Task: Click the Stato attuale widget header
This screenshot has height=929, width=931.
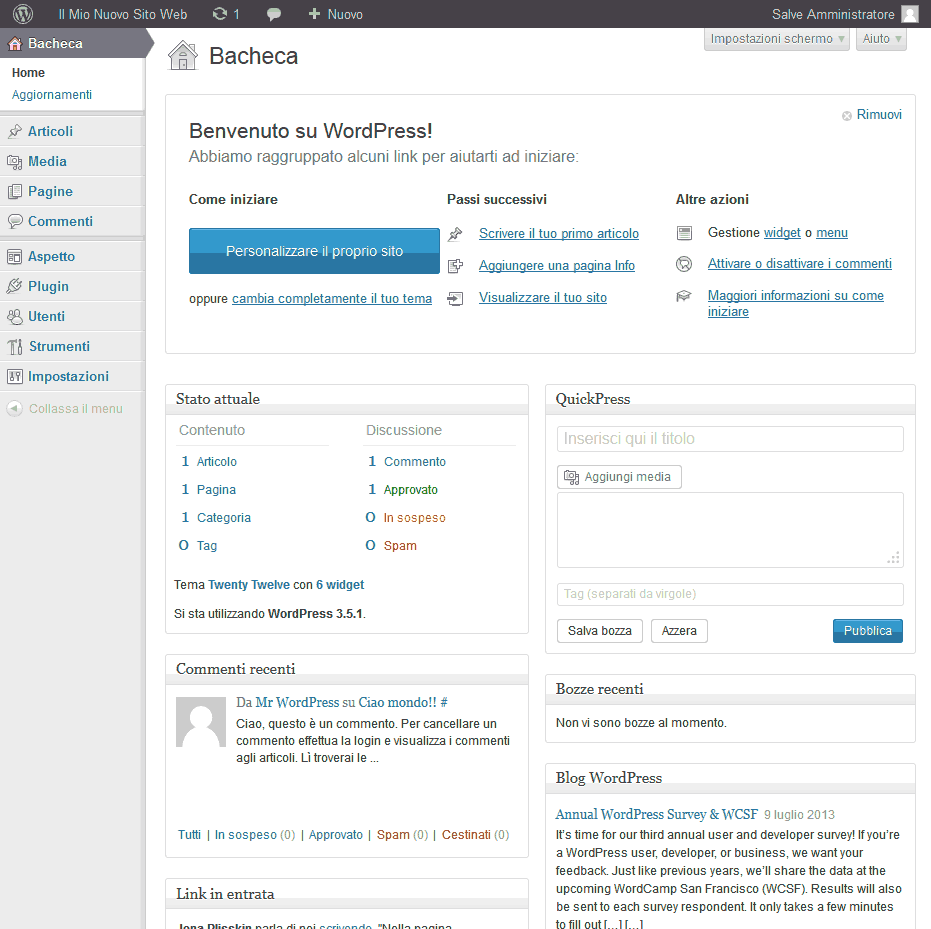Action: click(347, 399)
